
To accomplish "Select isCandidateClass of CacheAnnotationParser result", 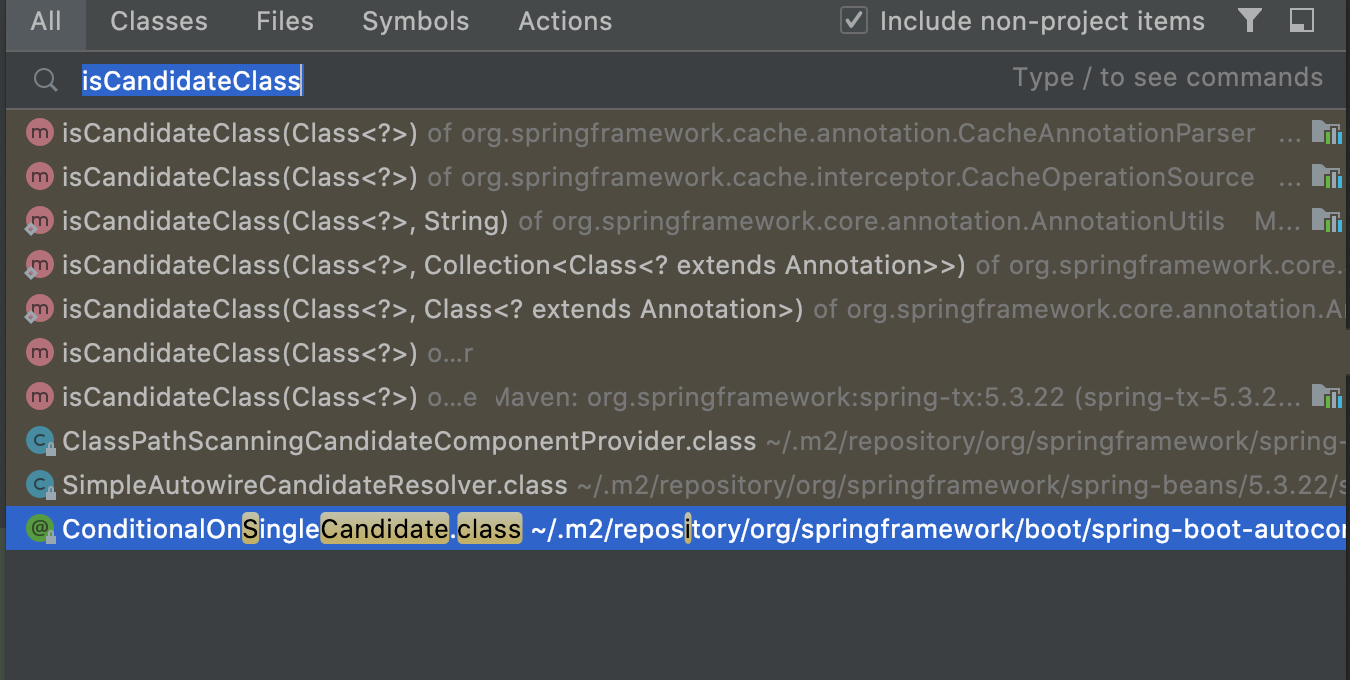I will point(675,133).
